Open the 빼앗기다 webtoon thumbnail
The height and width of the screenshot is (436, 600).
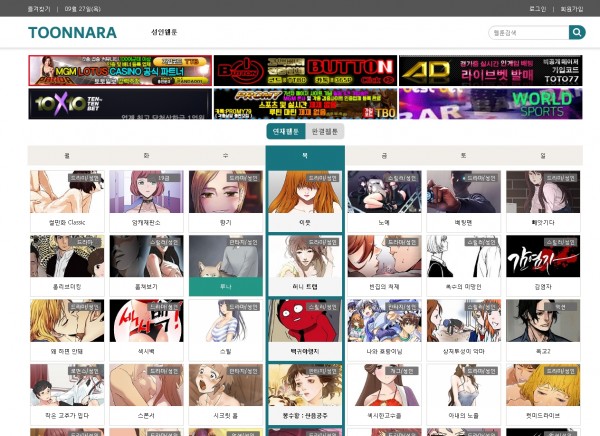click(543, 192)
